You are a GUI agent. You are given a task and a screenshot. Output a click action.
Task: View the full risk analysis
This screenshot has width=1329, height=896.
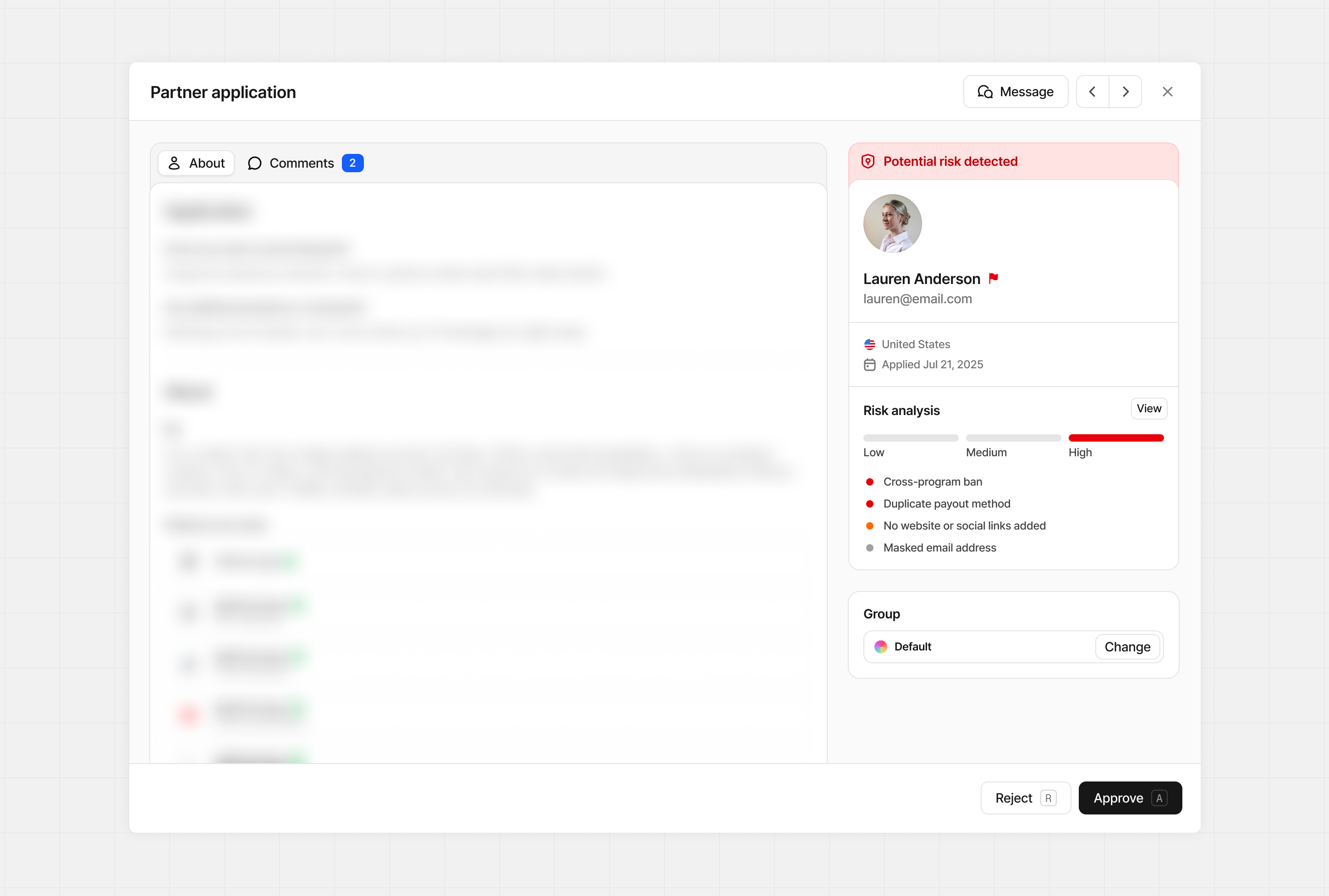[1148, 409]
